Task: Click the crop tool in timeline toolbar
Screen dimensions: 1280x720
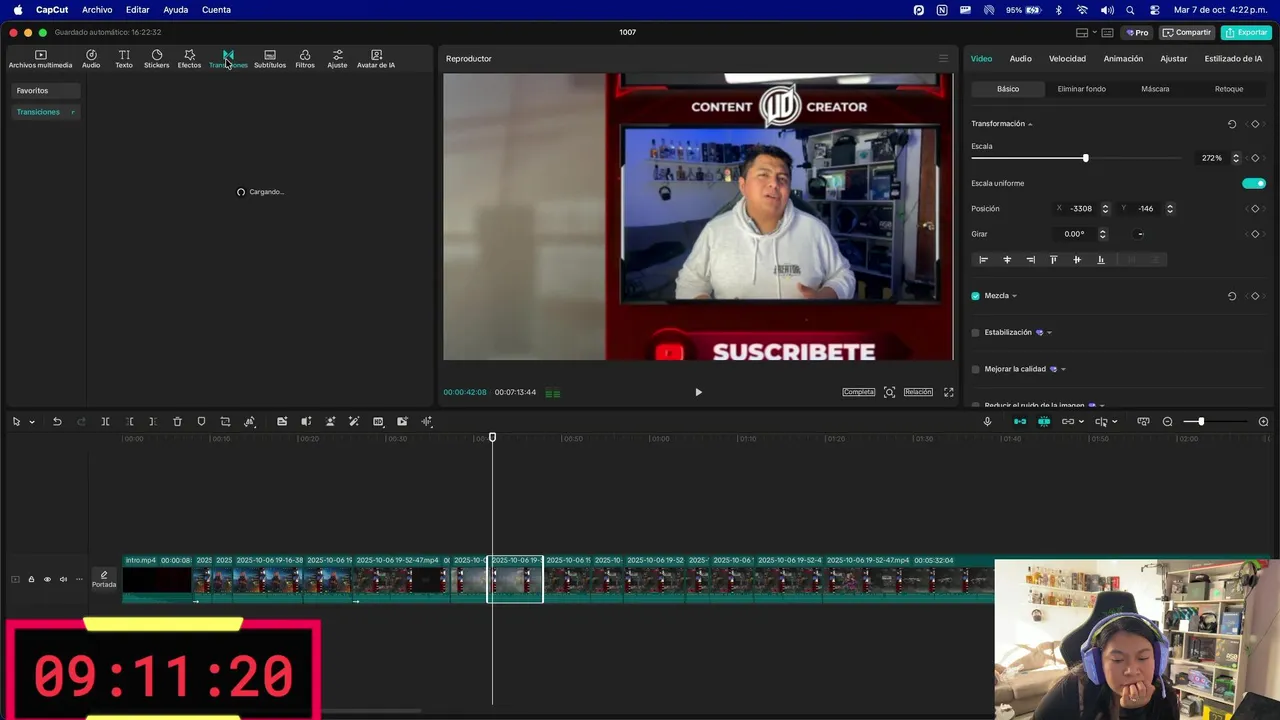Action: coord(225,422)
